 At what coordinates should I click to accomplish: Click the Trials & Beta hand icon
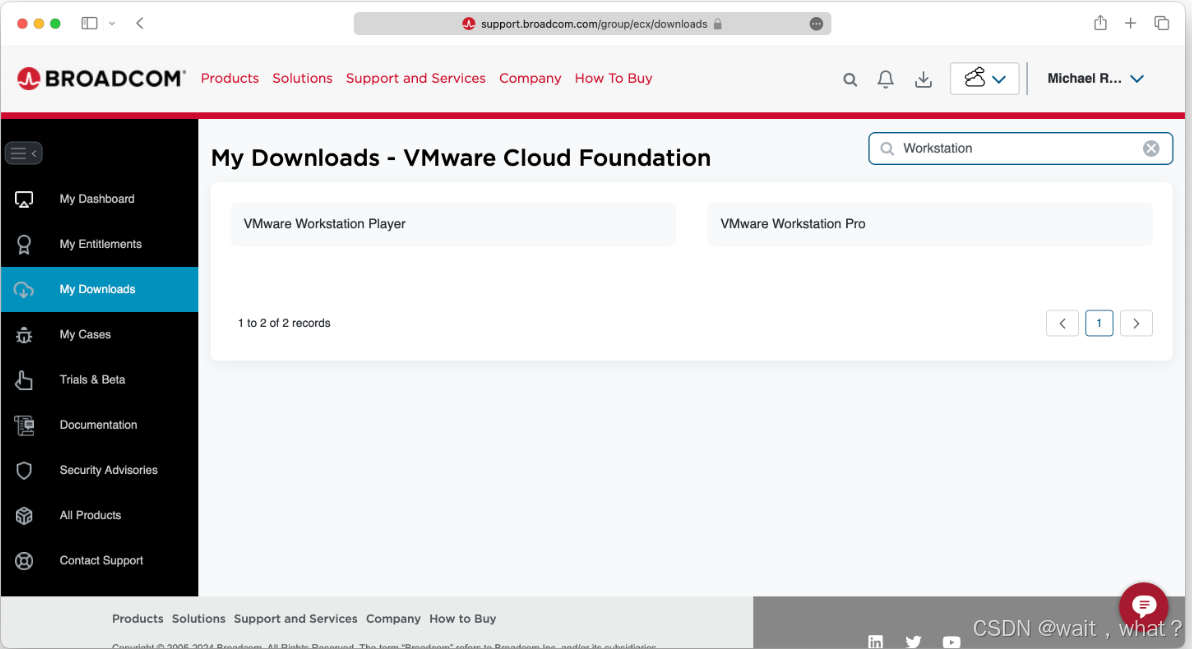tap(24, 380)
